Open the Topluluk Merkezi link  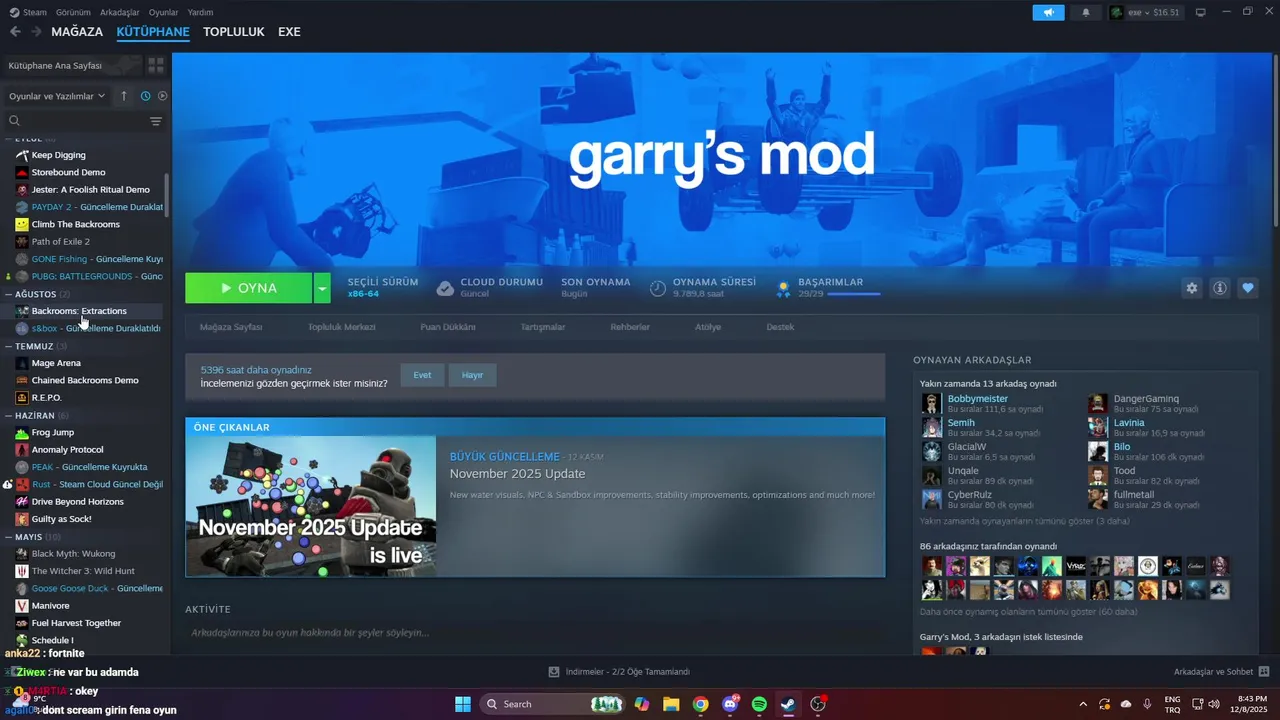click(x=341, y=327)
